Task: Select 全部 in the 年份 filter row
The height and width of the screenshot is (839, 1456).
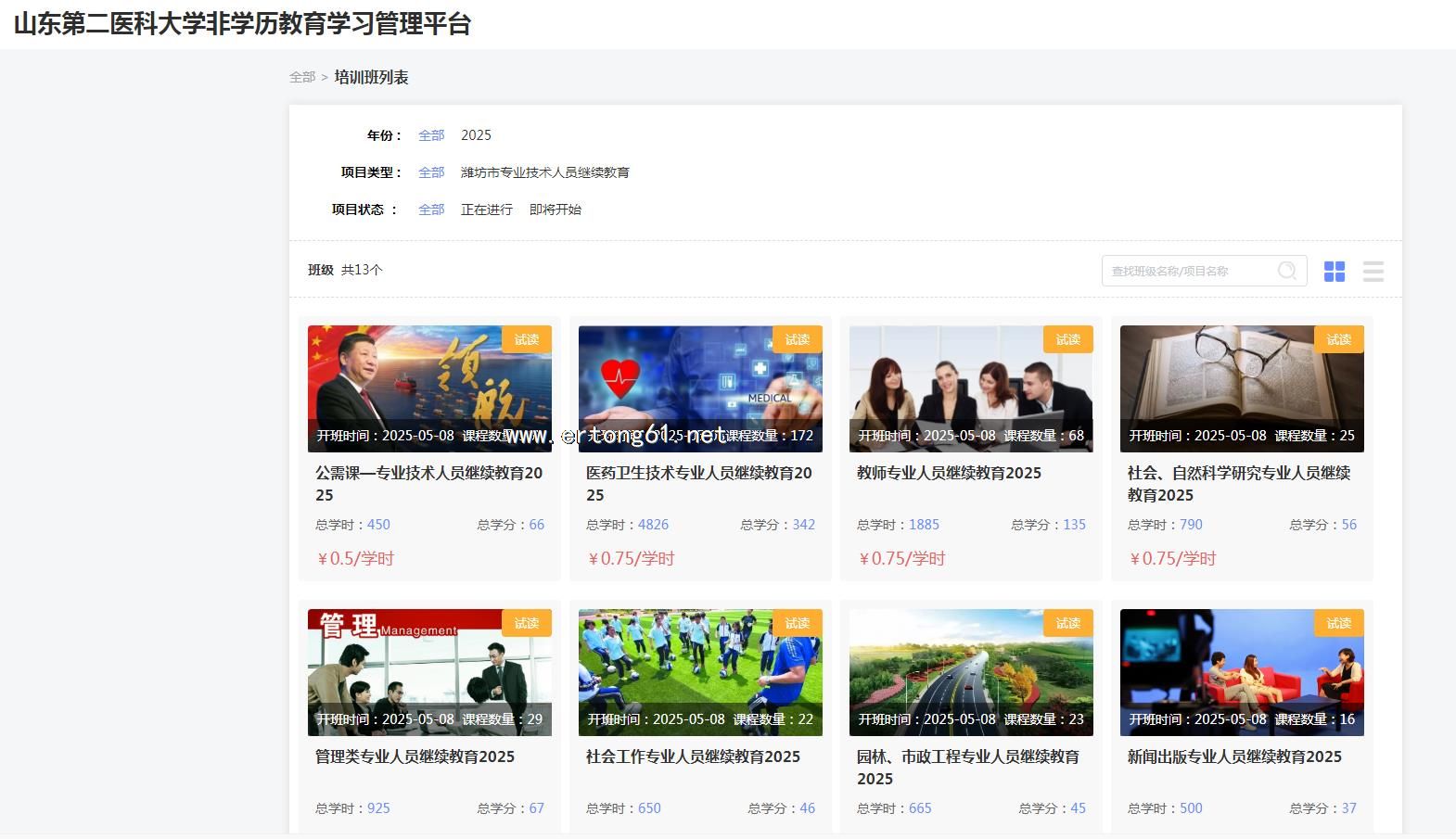Action: tap(431, 135)
